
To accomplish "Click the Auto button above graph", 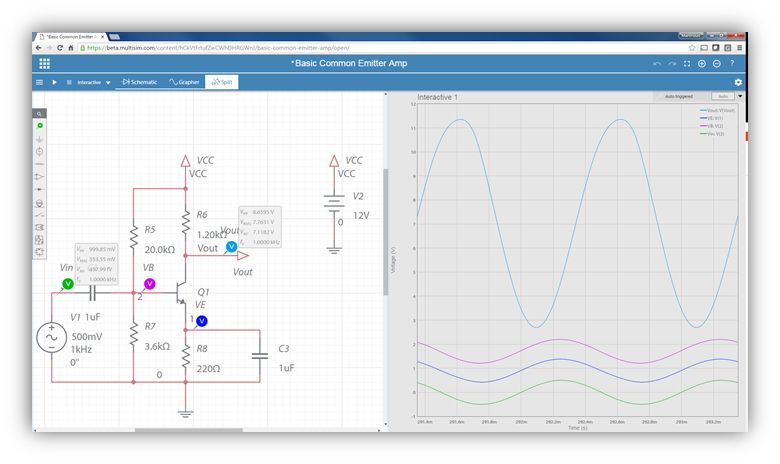I will pos(723,96).
